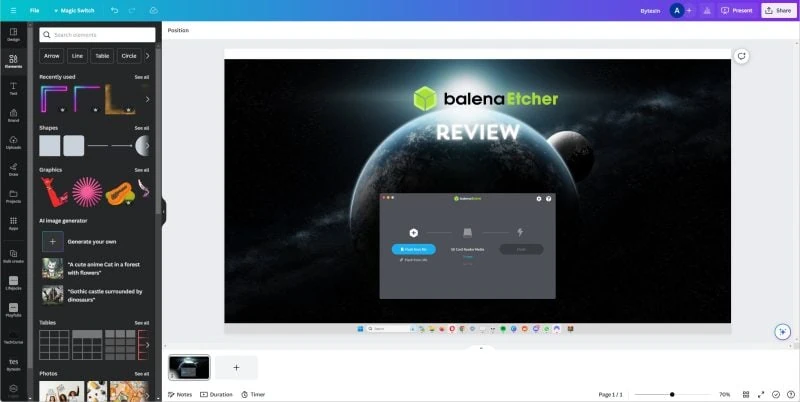
Task: See all Shapes
Action: 142,128
